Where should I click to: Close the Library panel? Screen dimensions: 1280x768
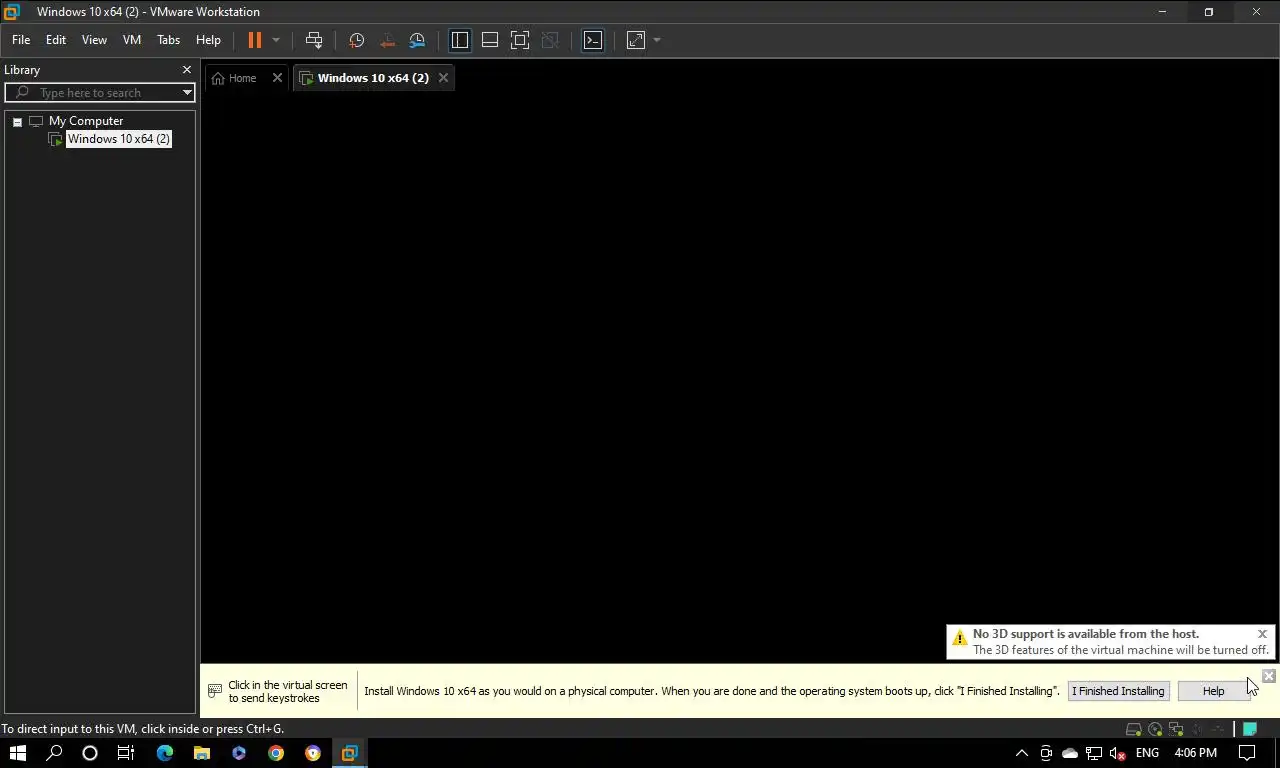(186, 70)
